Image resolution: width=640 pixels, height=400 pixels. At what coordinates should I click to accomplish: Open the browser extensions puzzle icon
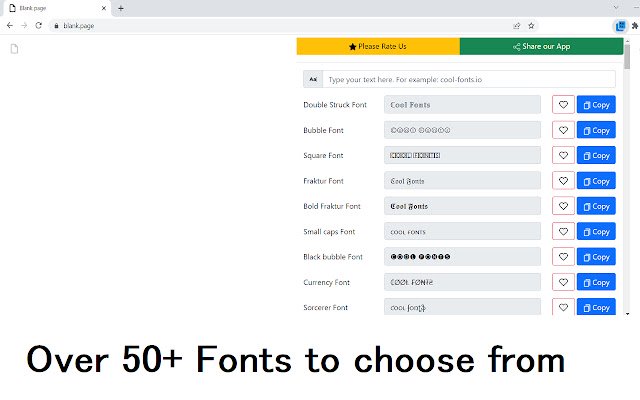click(x=635, y=26)
